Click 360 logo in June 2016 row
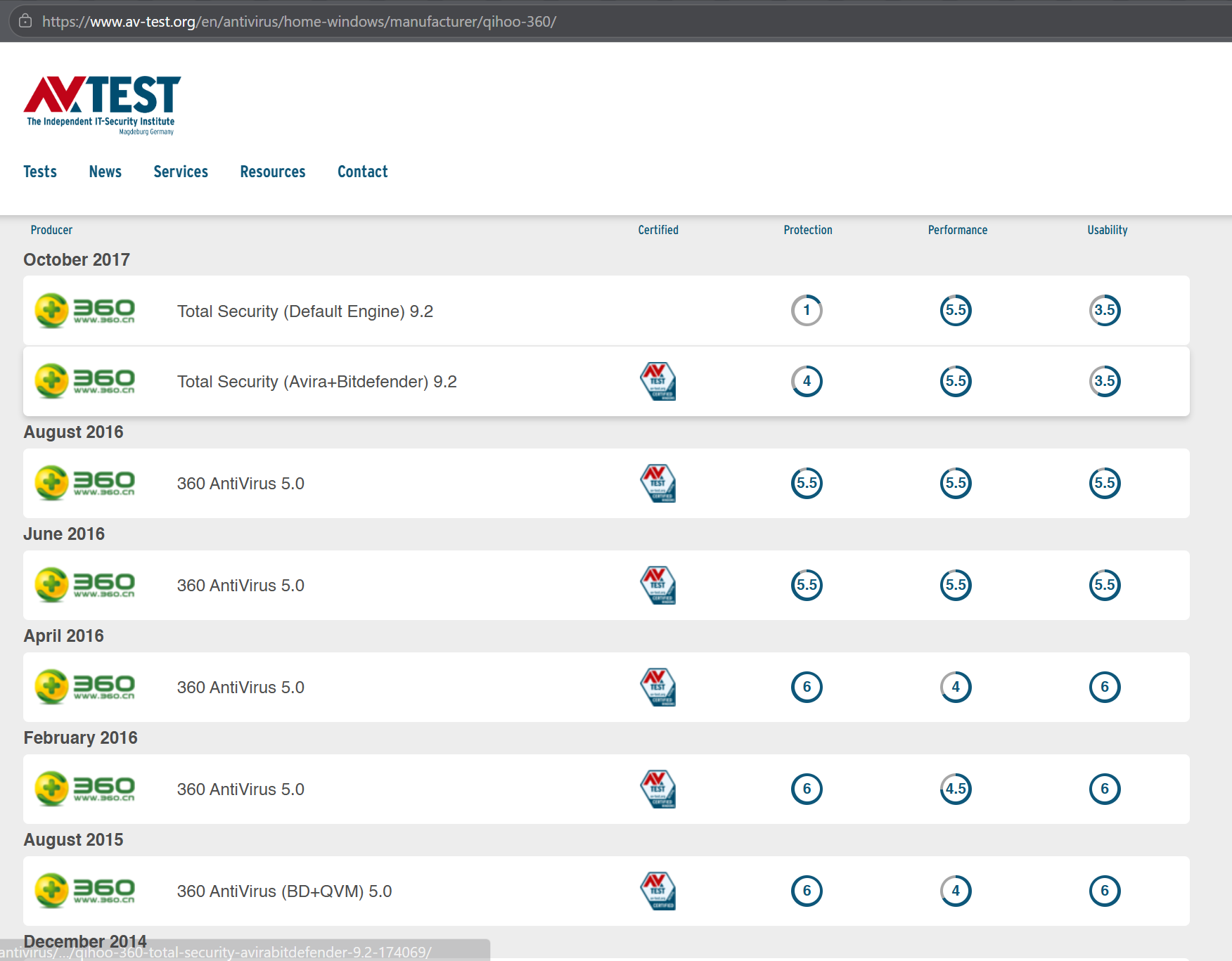The width and height of the screenshot is (1232, 961). coord(85,585)
